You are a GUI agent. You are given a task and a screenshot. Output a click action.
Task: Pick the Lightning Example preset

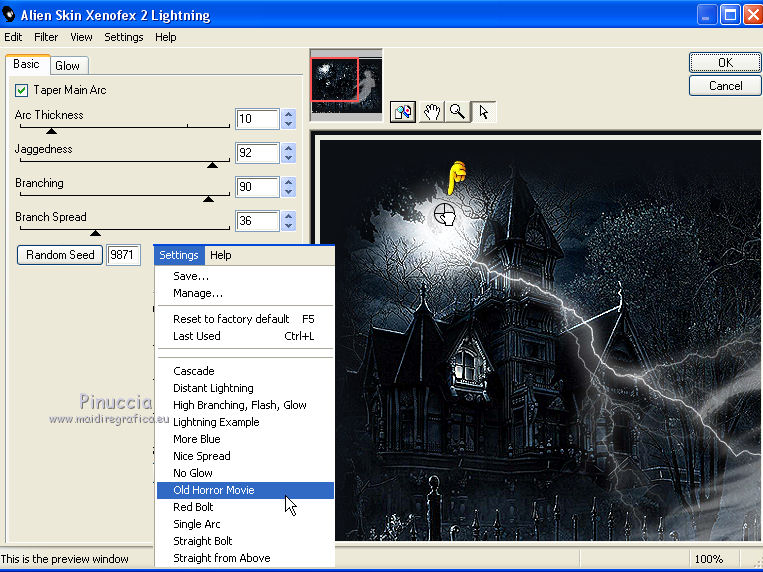click(x=245, y=422)
